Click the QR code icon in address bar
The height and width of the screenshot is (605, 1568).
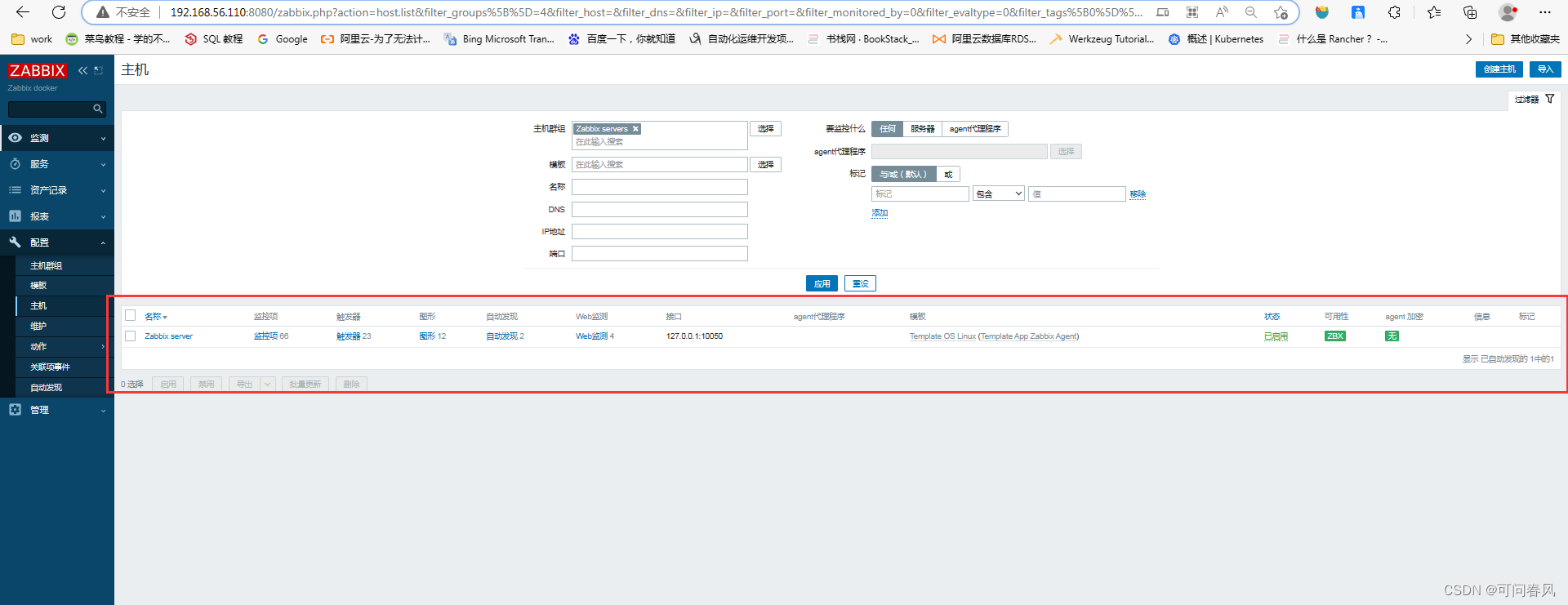(x=1192, y=12)
